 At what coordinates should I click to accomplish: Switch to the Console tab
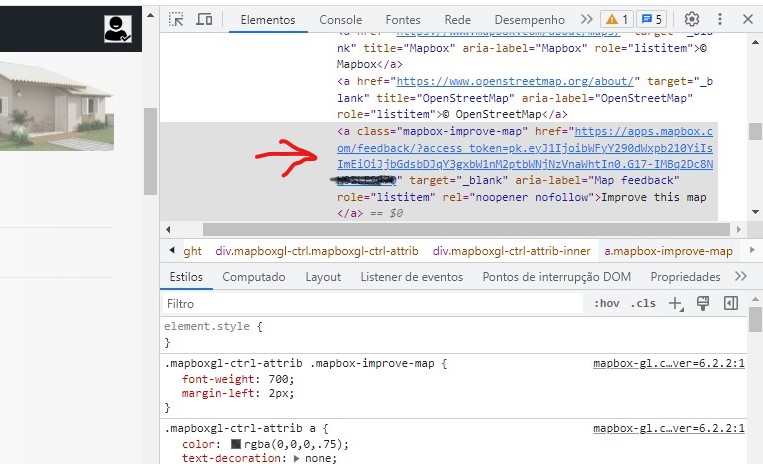tap(341, 20)
